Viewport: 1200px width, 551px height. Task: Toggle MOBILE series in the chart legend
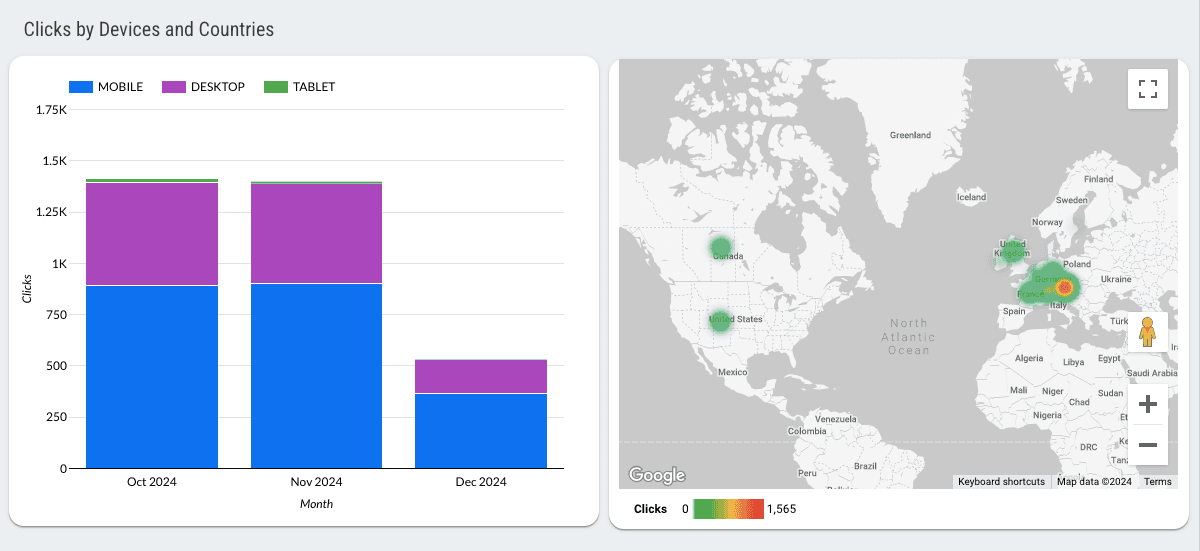pos(106,87)
